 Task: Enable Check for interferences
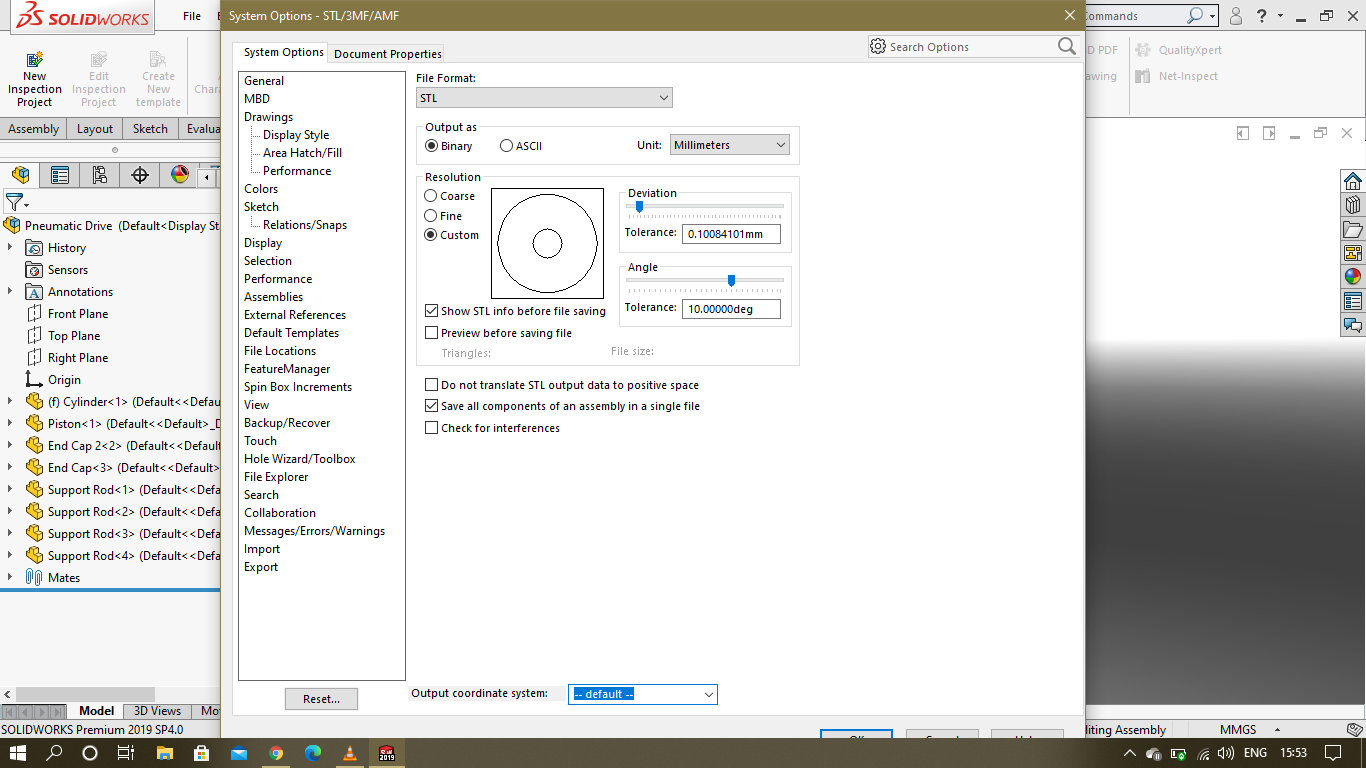tap(432, 428)
